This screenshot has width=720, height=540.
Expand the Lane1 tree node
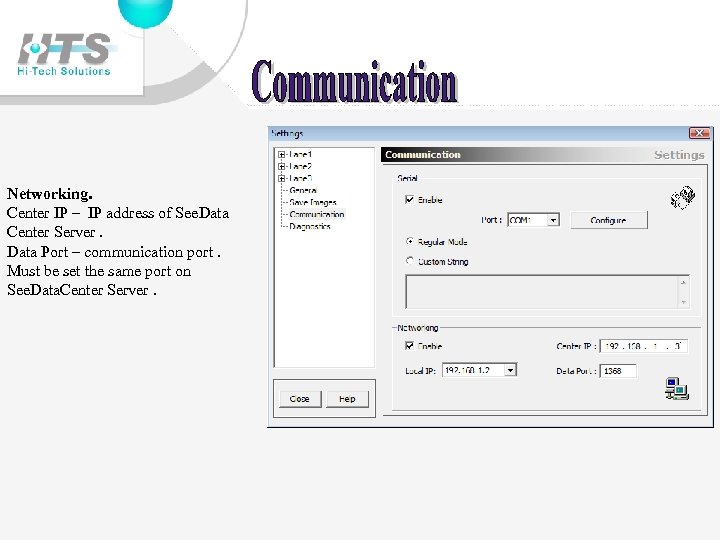click(x=281, y=154)
